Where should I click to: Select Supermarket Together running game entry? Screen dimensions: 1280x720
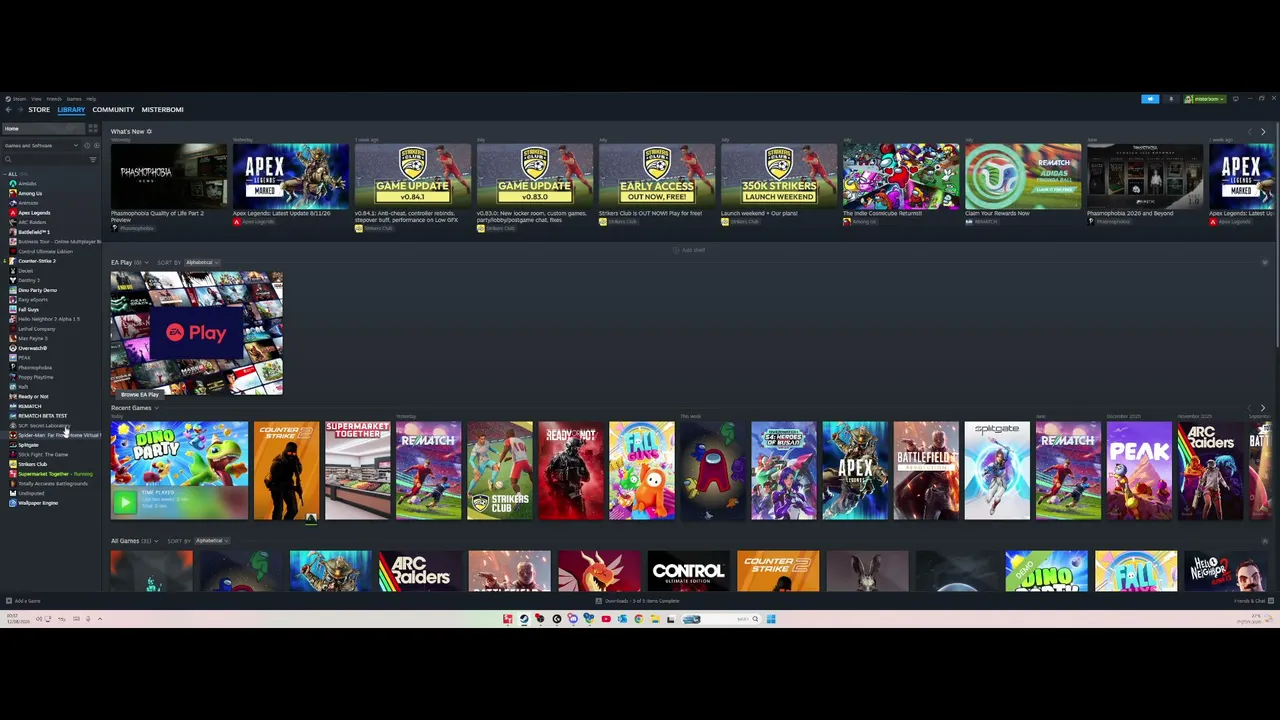coord(53,474)
